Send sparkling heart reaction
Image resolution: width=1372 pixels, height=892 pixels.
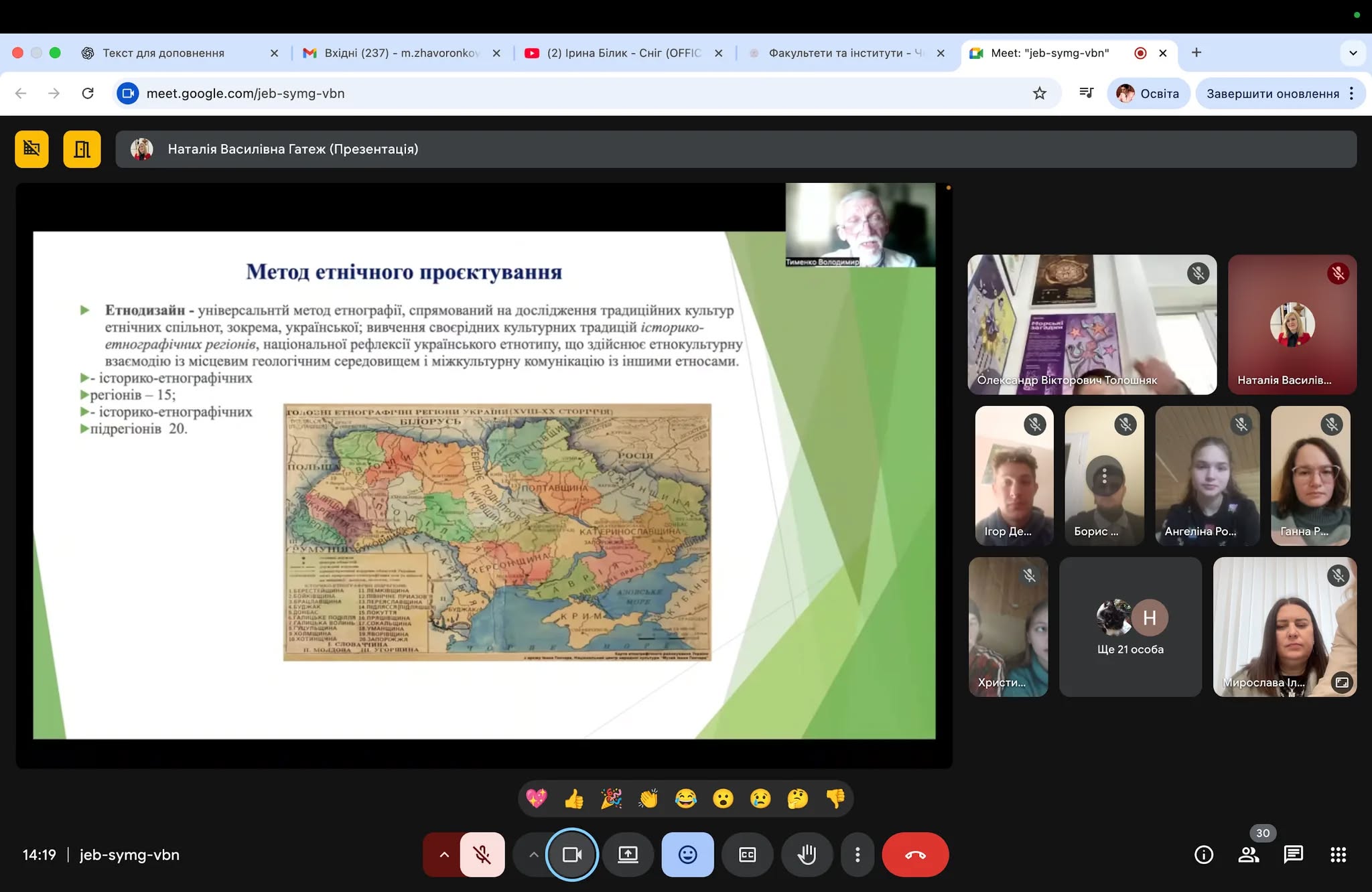(x=537, y=798)
